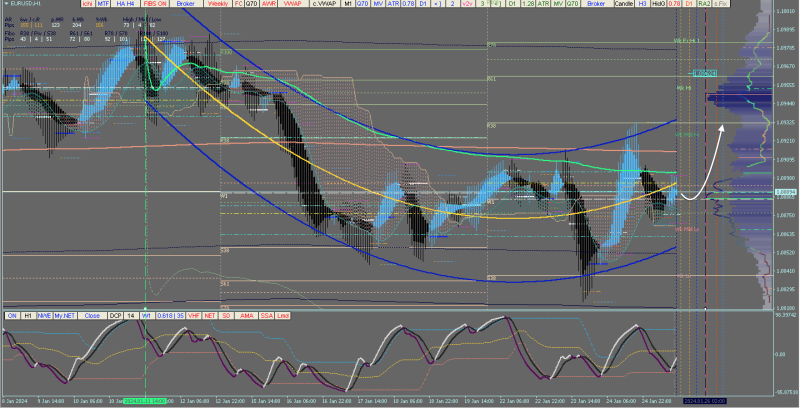Click the blue 0.78 value button
This screenshot has height=408, width=800.
point(408,4)
